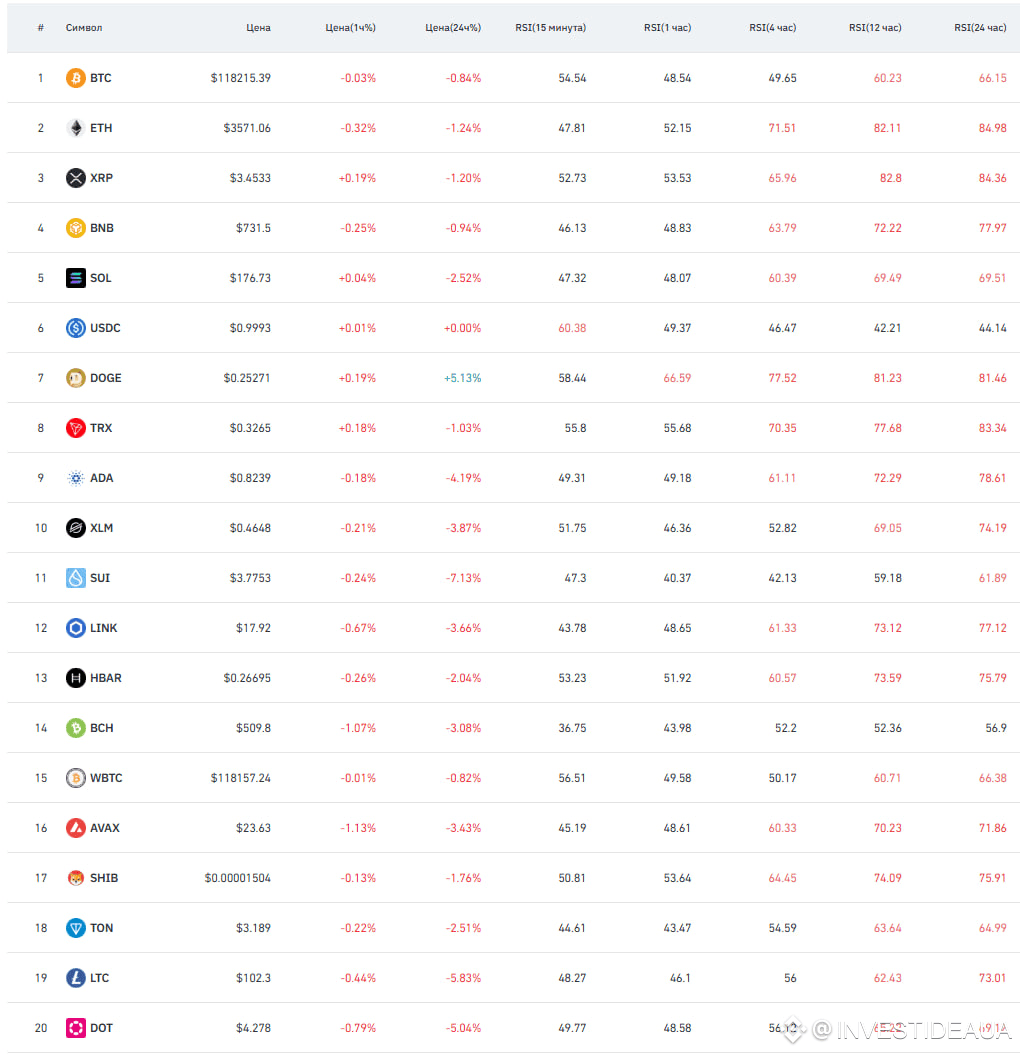1020x1055 pixels.
Task: Click the SHIB dog face icon
Action: [x=75, y=878]
